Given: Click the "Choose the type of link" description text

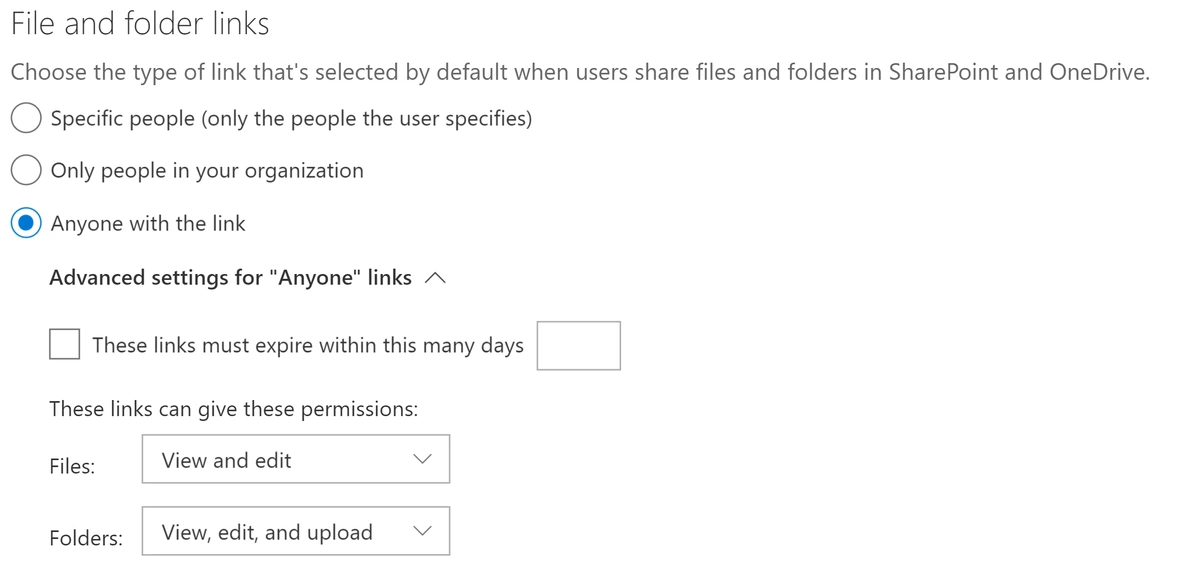Looking at the screenshot, I should [x=579, y=73].
